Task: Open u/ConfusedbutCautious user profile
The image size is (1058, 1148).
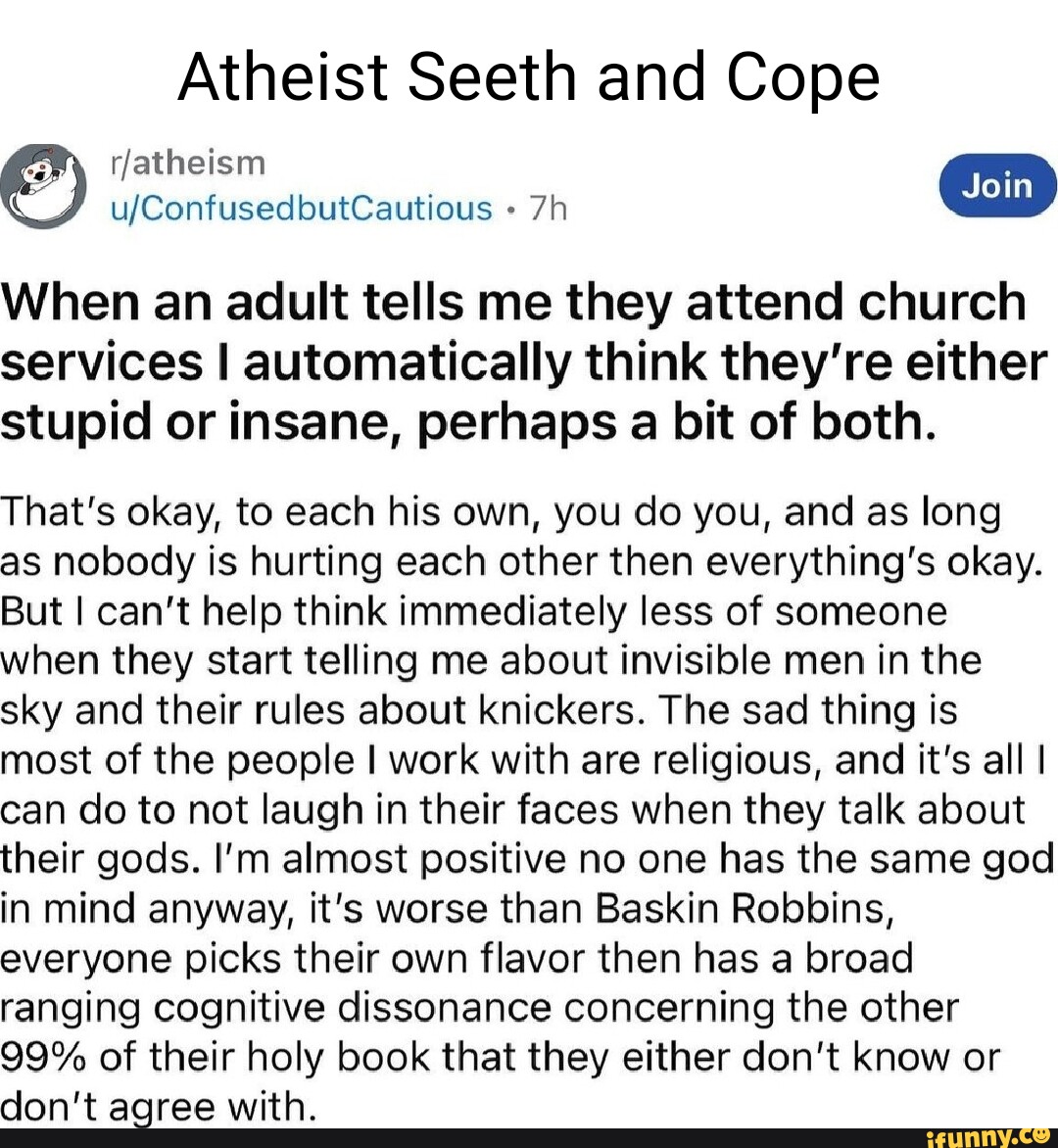Action: (x=302, y=208)
